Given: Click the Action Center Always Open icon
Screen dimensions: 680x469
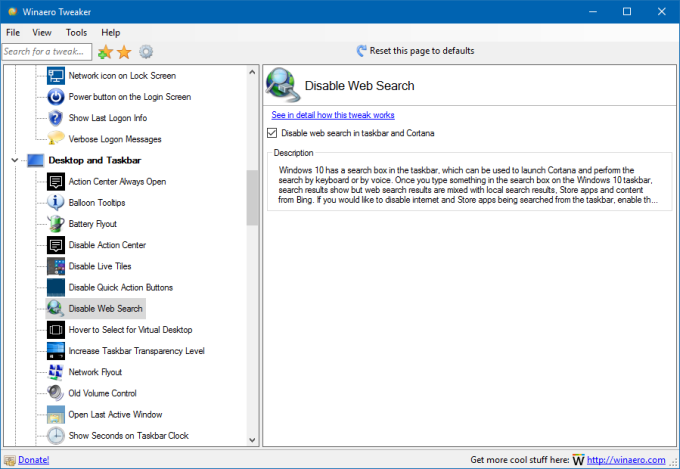Looking at the screenshot, I should (x=56, y=182).
